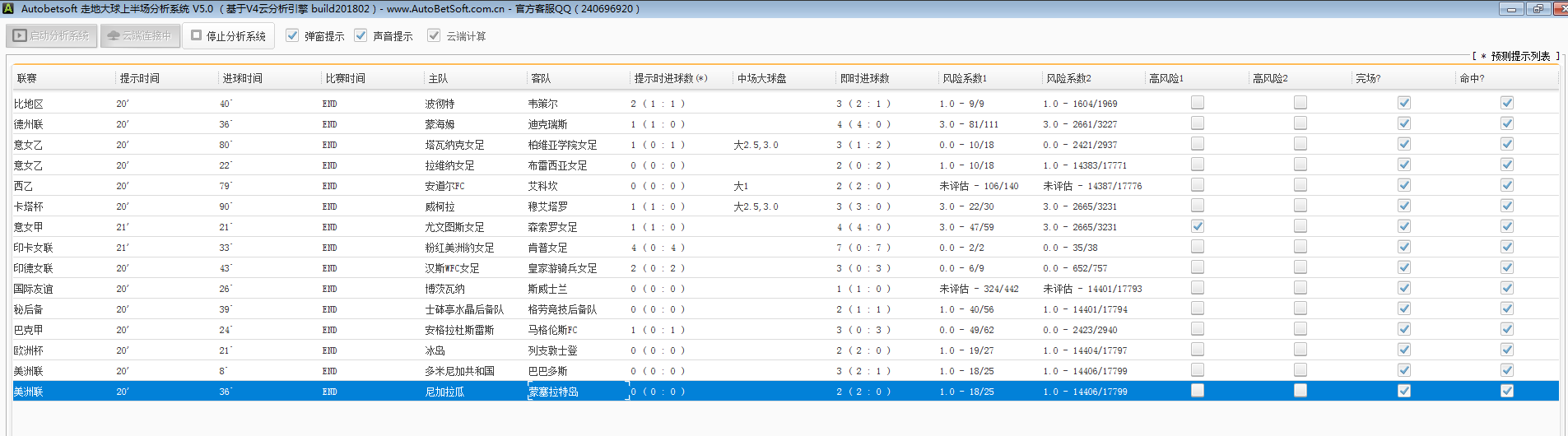Click the 风险系数1 column header

coord(965,78)
